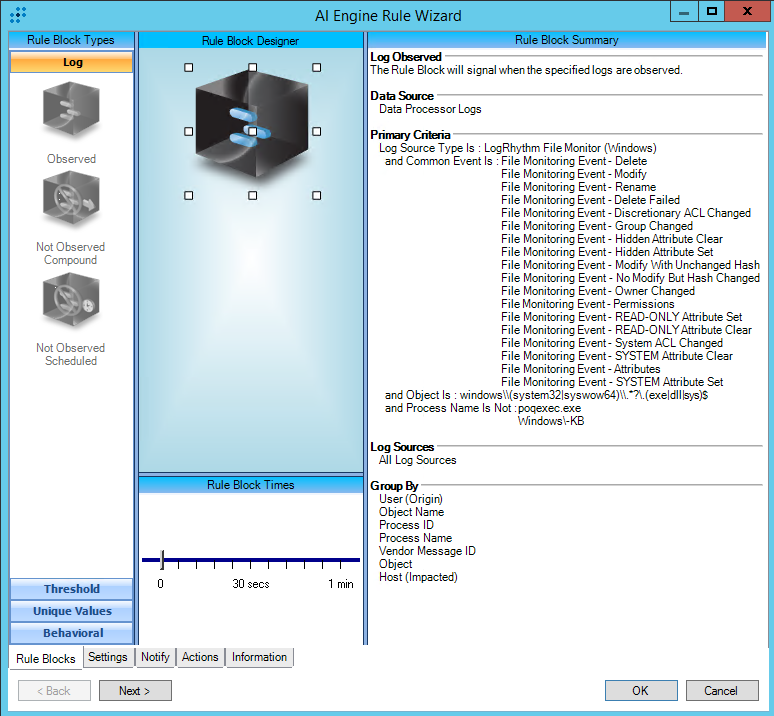Click the bottom-right resize handle of block

[316, 195]
